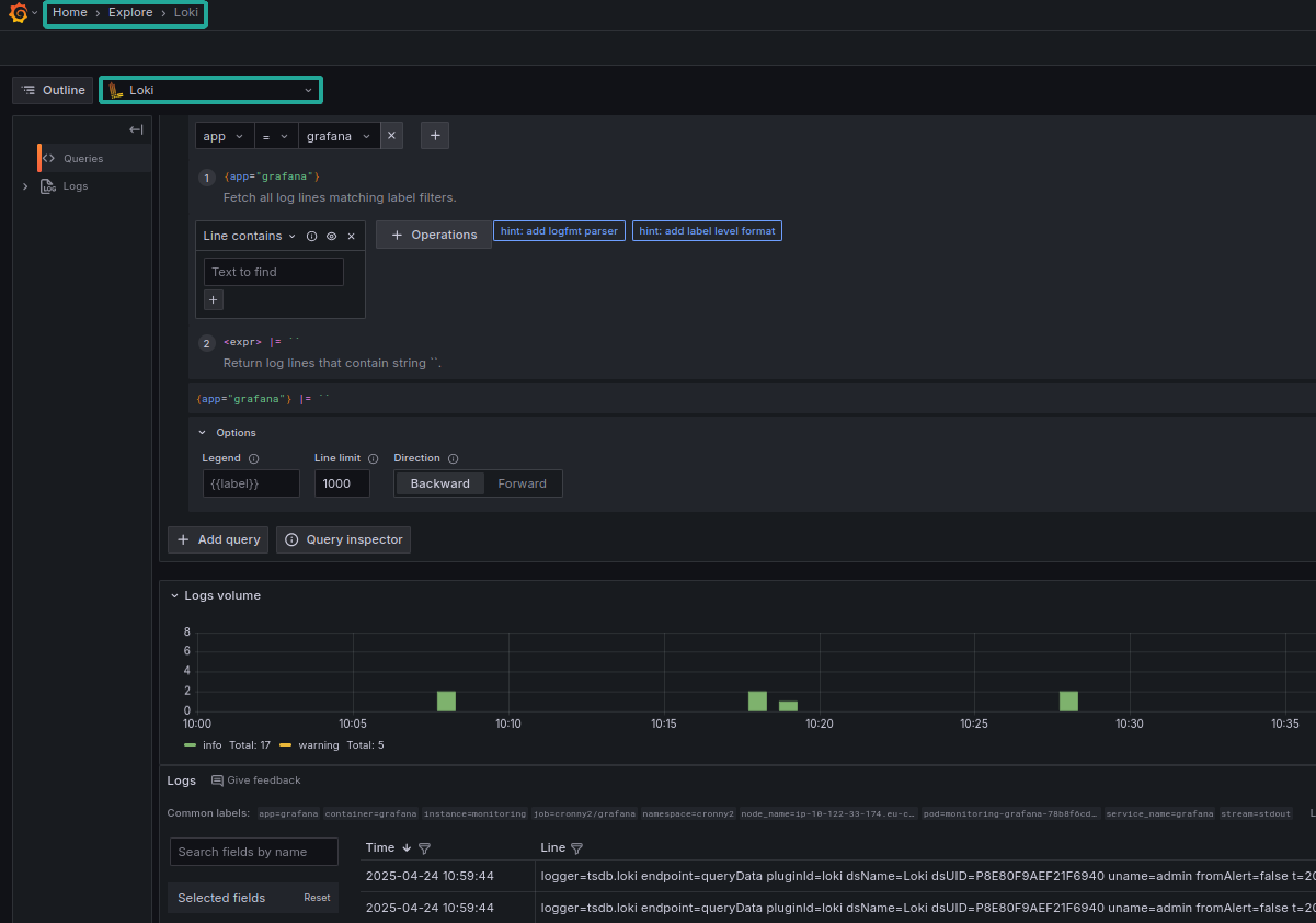This screenshot has width=1316, height=923.
Task: Sort logs by the Time column arrow
Action: (x=407, y=848)
